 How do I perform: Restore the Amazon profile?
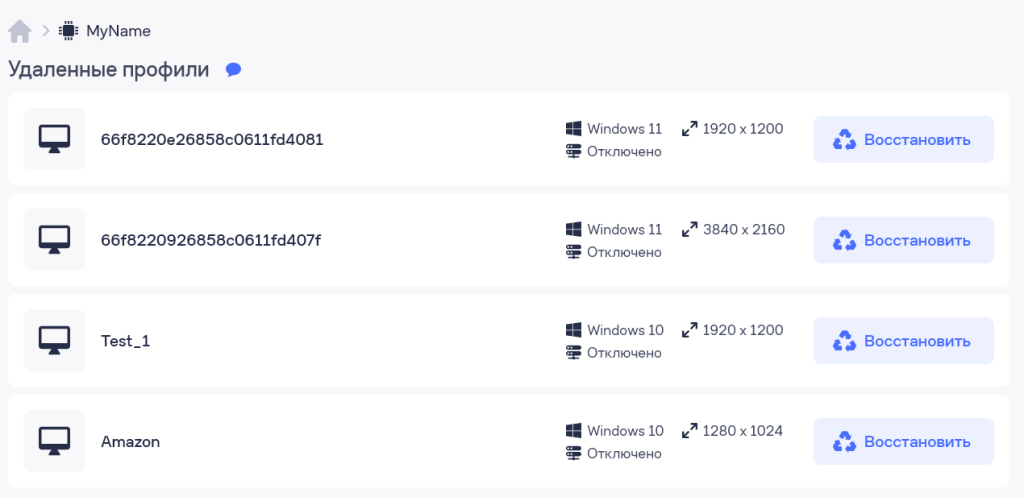click(903, 441)
